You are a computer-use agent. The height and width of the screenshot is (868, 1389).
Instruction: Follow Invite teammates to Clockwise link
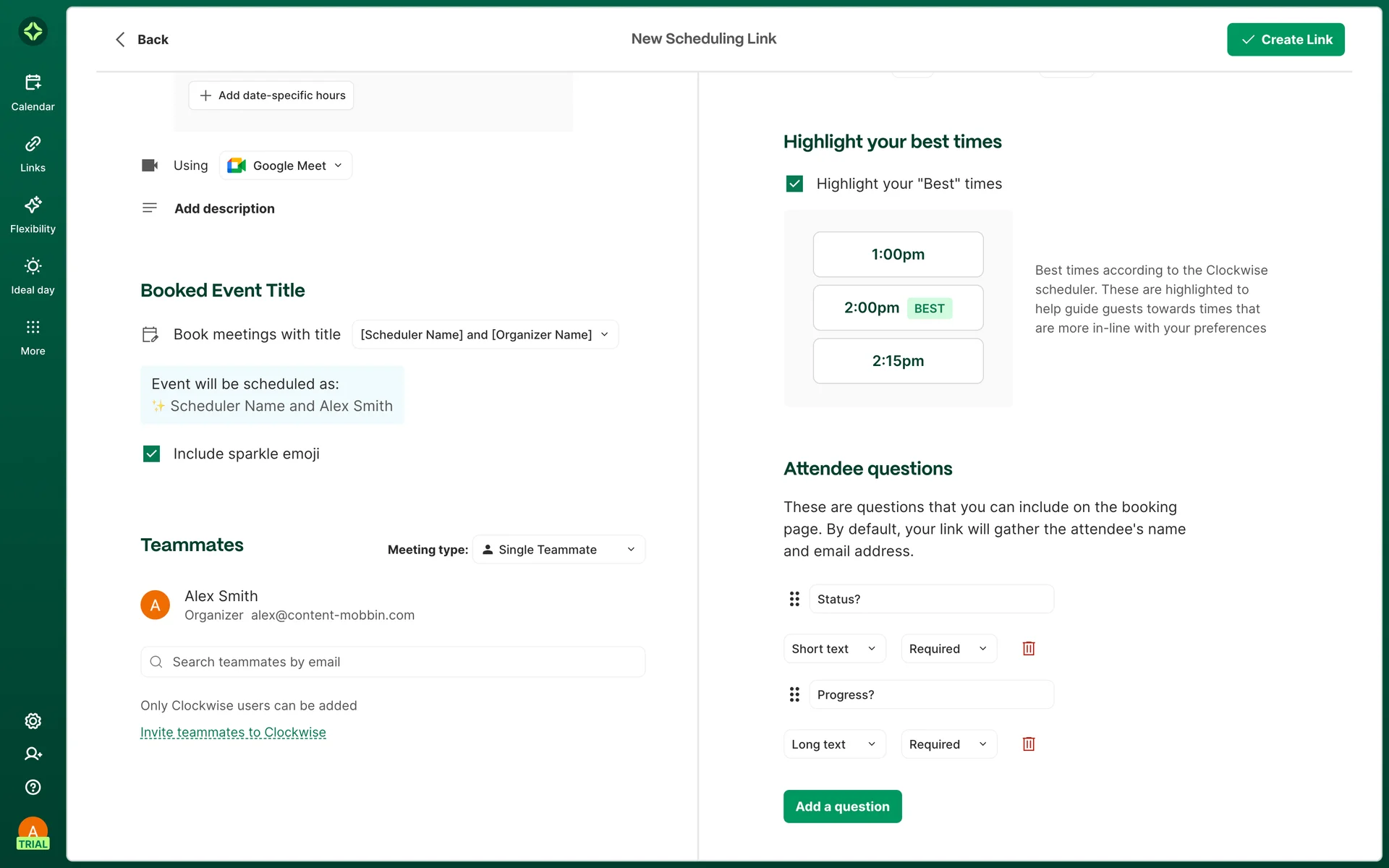(x=233, y=733)
